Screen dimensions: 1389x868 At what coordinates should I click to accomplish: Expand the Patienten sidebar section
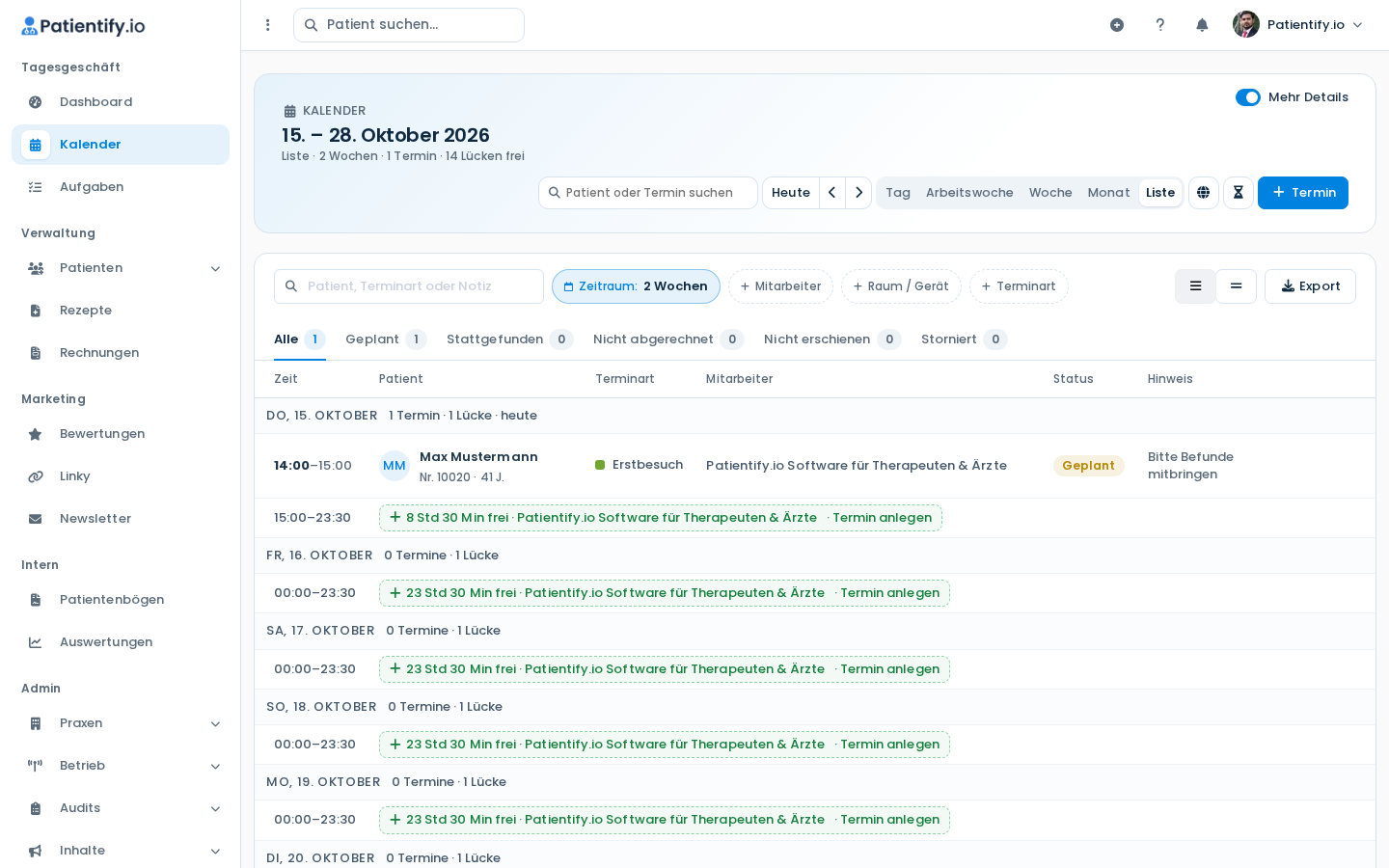pos(121,268)
